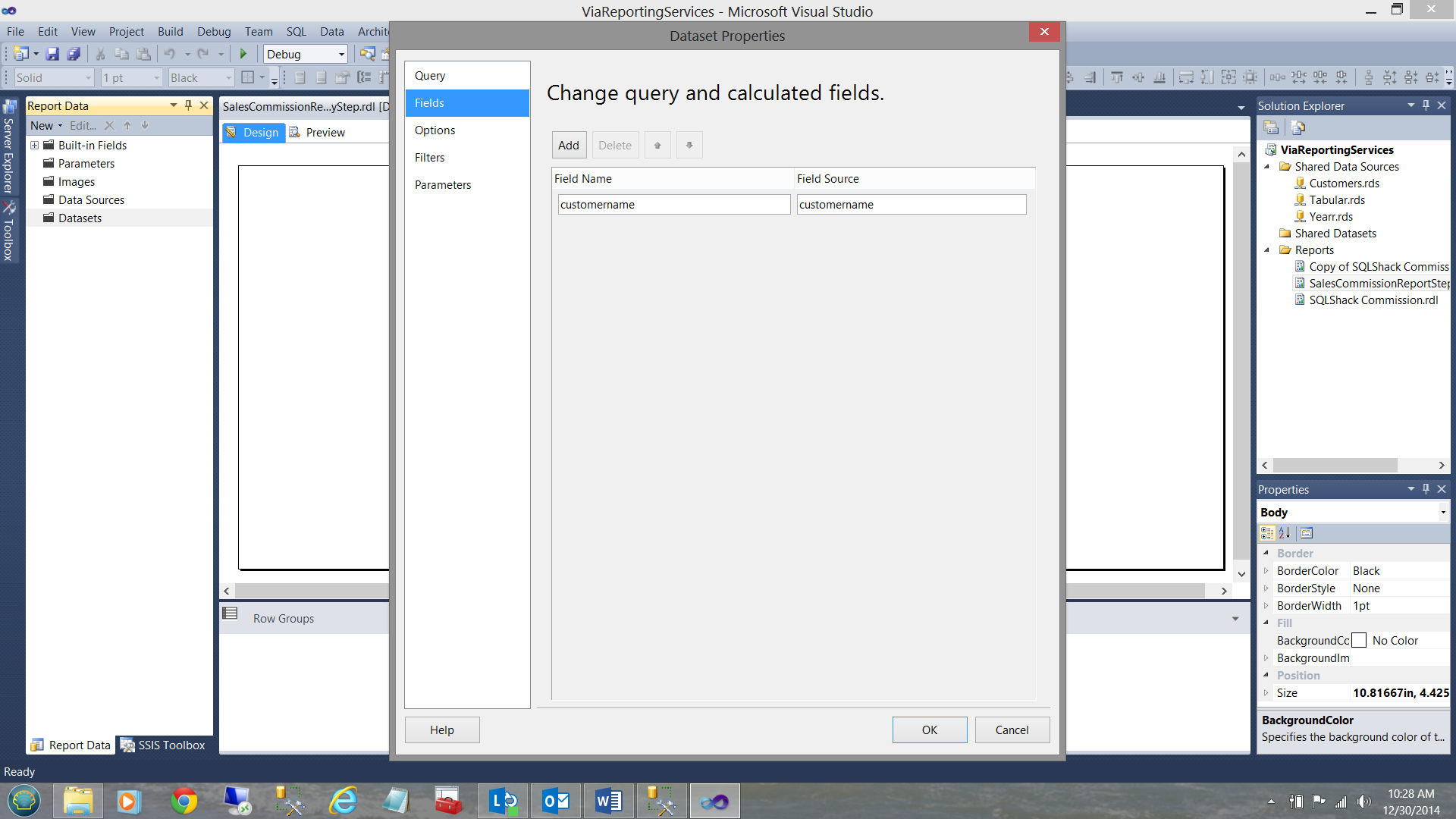Click the Save All toolbar icon
The image size is (1456, 819).
click(74, 54)
